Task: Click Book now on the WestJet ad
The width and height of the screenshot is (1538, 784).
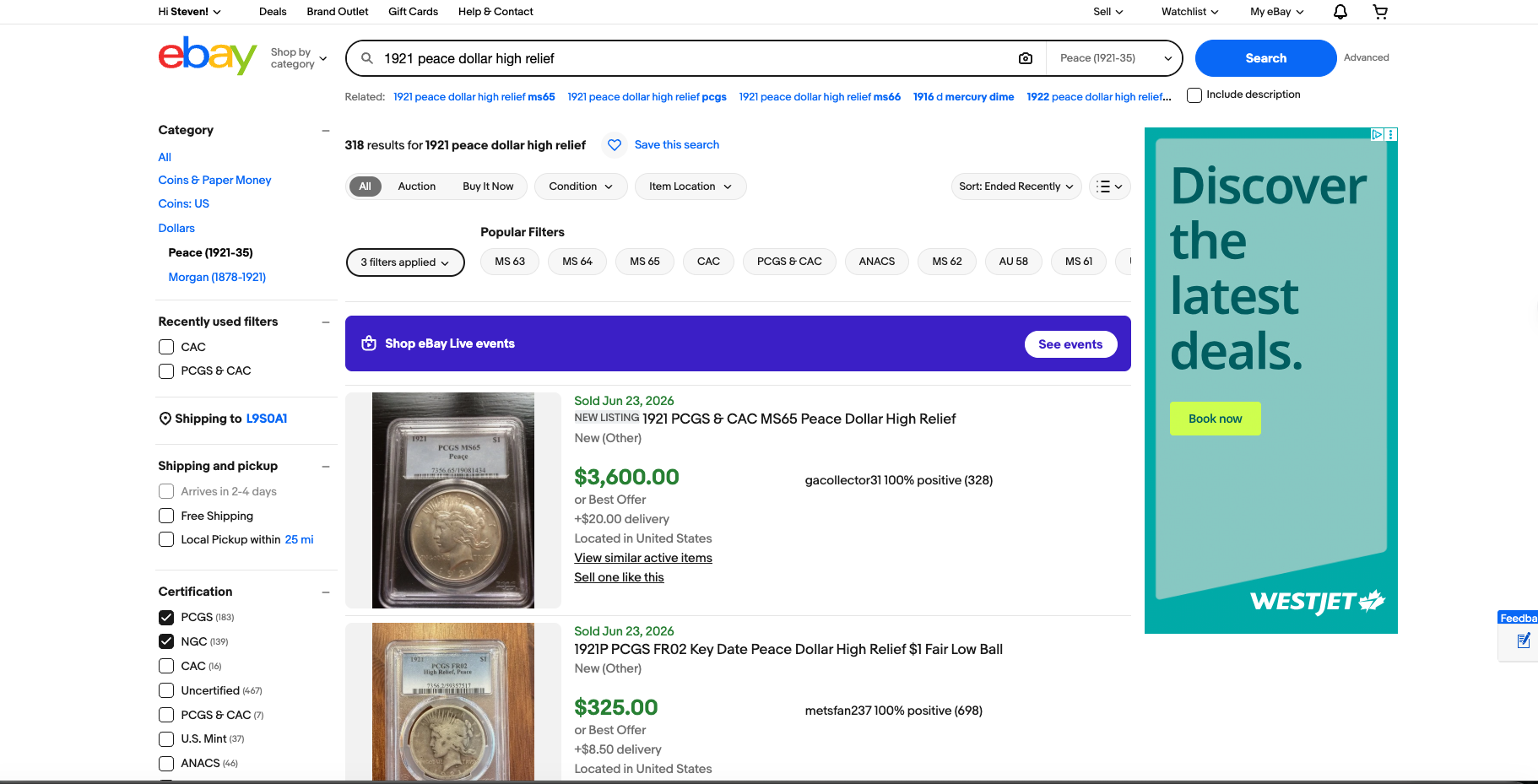Action: [1215, 419]
